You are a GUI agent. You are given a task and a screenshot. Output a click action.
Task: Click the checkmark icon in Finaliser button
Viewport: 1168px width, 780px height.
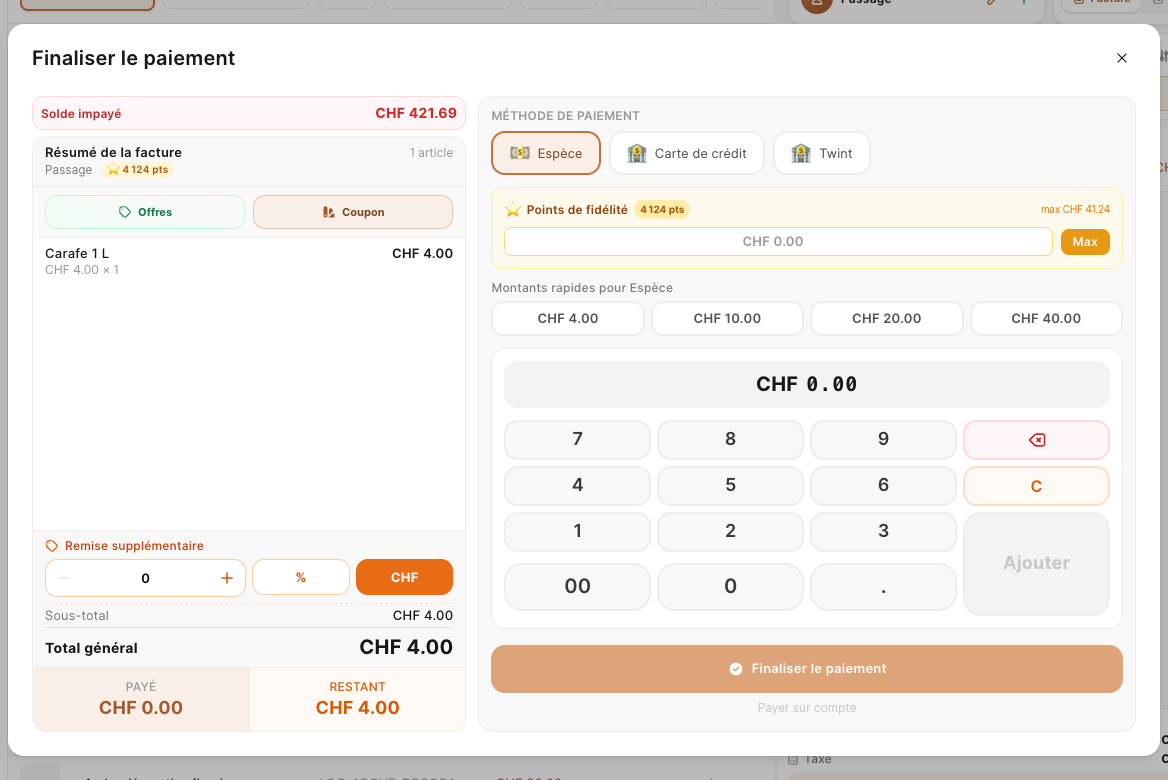[736, 669]
